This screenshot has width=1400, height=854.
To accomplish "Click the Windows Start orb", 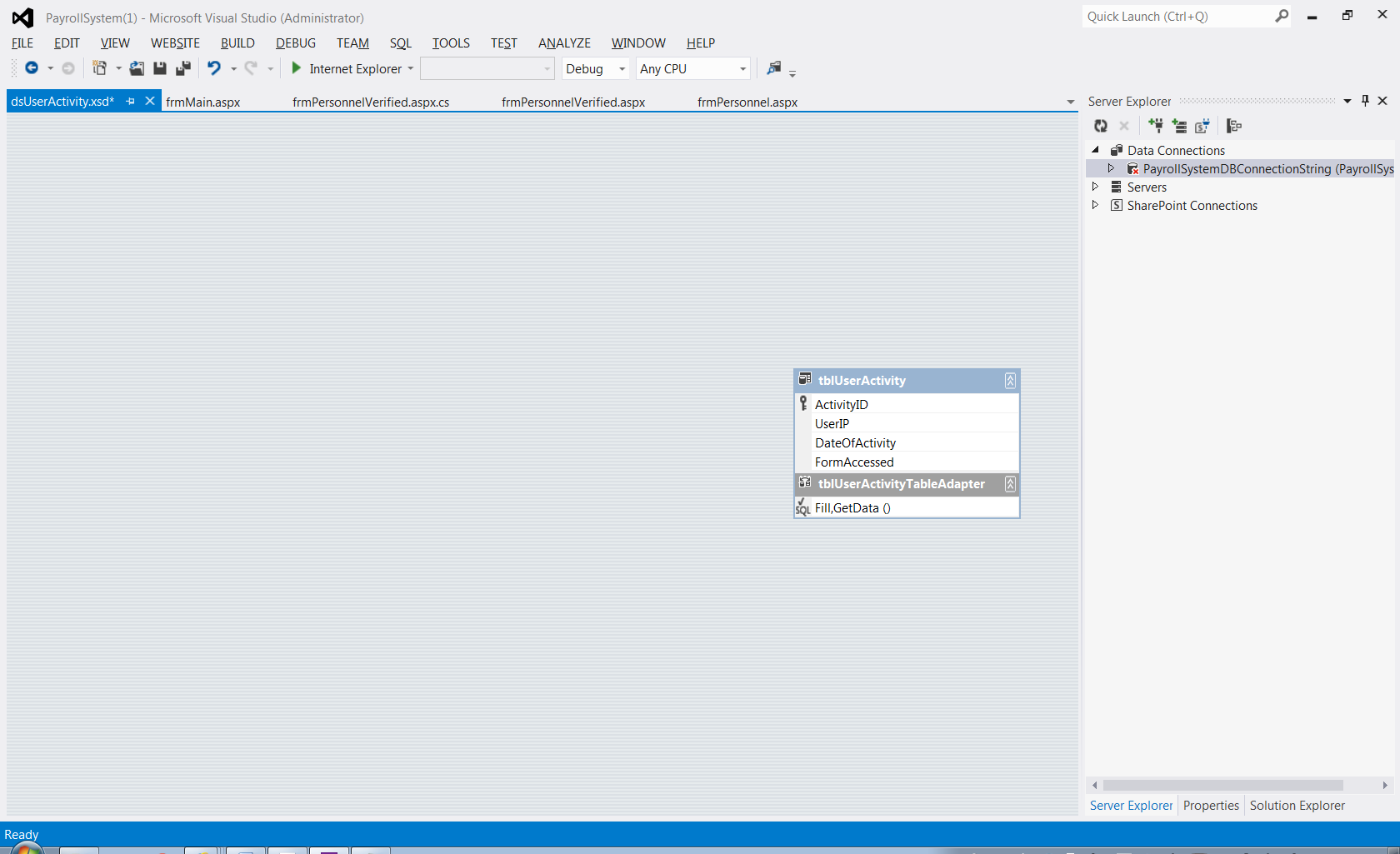I will [27, 848].
